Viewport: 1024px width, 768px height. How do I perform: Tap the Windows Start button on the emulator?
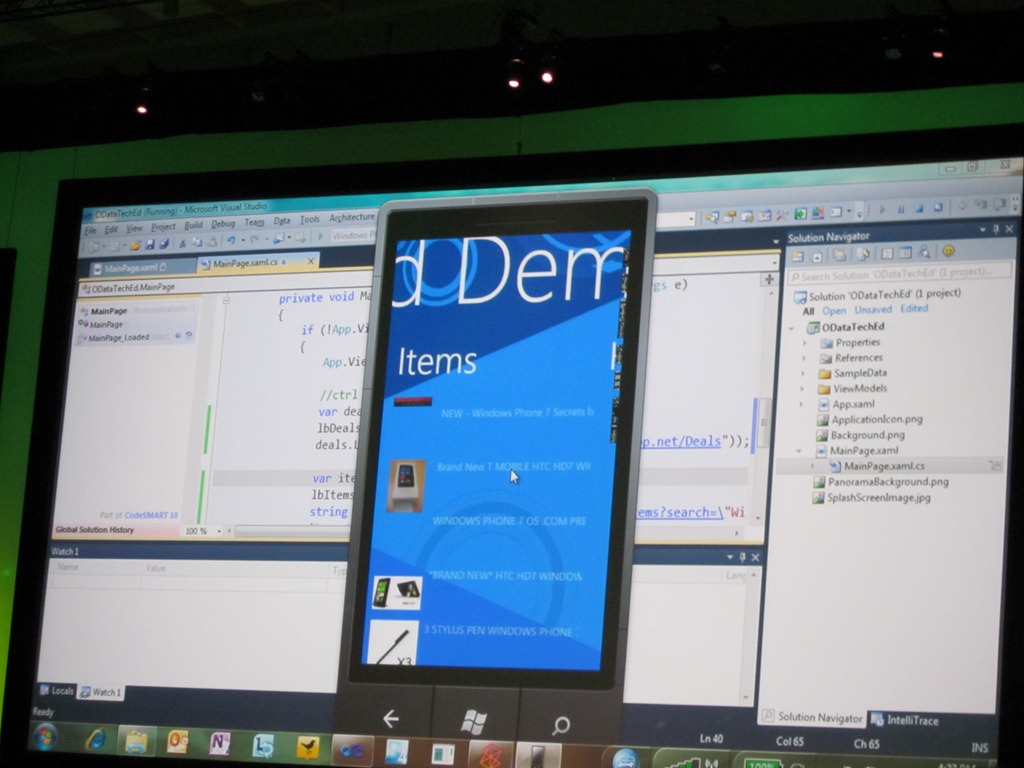tap(474, 720)
